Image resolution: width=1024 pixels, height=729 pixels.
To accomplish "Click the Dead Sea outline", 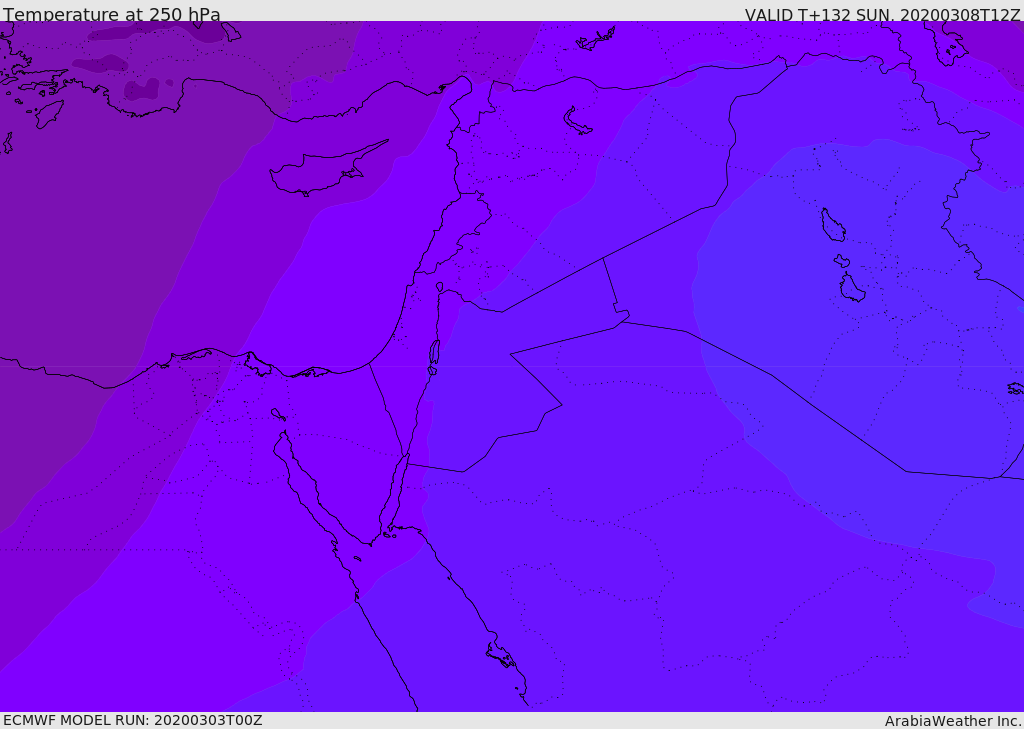I will [x=434, y=353].
